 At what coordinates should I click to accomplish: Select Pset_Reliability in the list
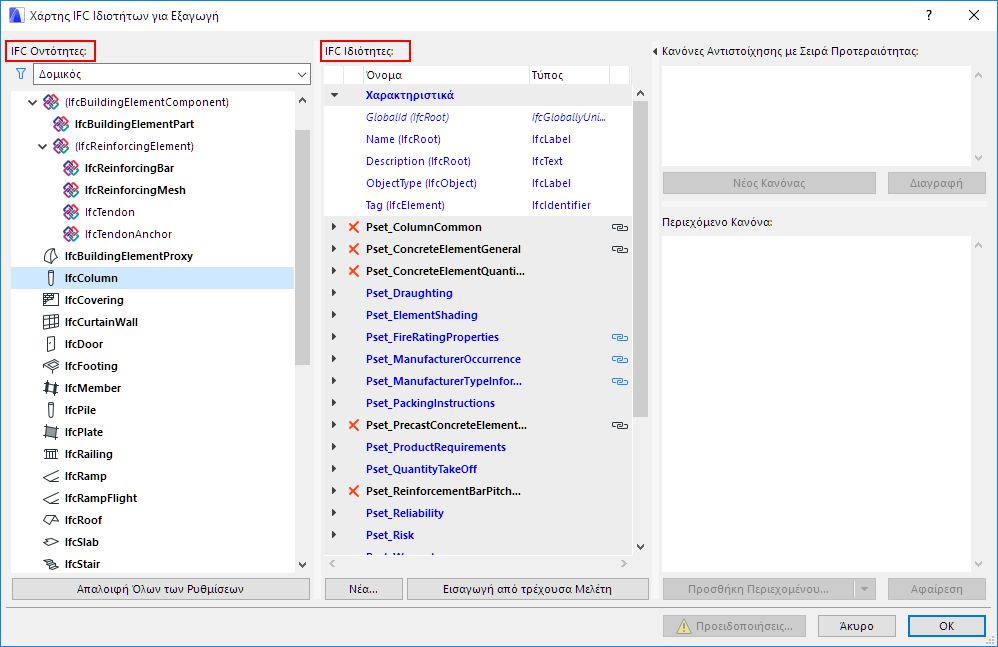point(477,513)
